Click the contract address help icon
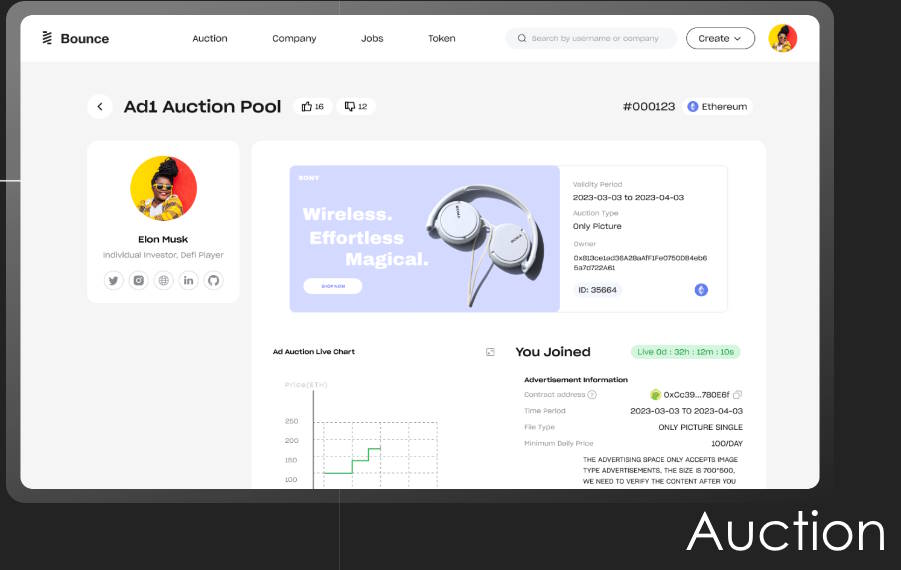The image size is (901, 570). tap(592, 395)
